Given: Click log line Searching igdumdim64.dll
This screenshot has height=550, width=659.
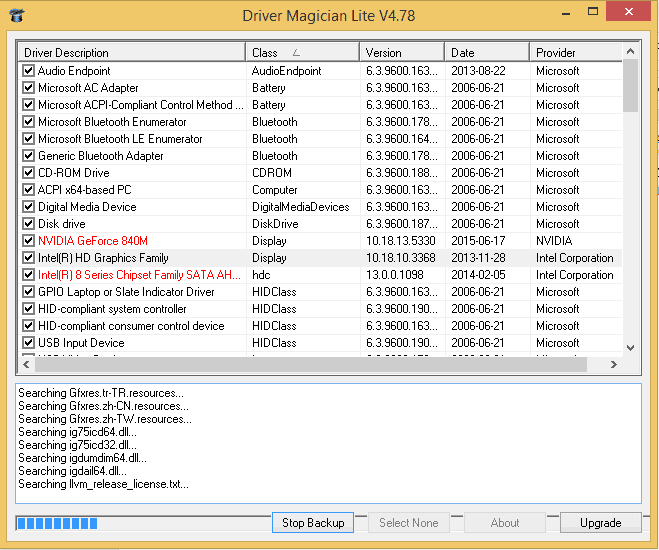Looking at the screenshot, I should 82,458.
